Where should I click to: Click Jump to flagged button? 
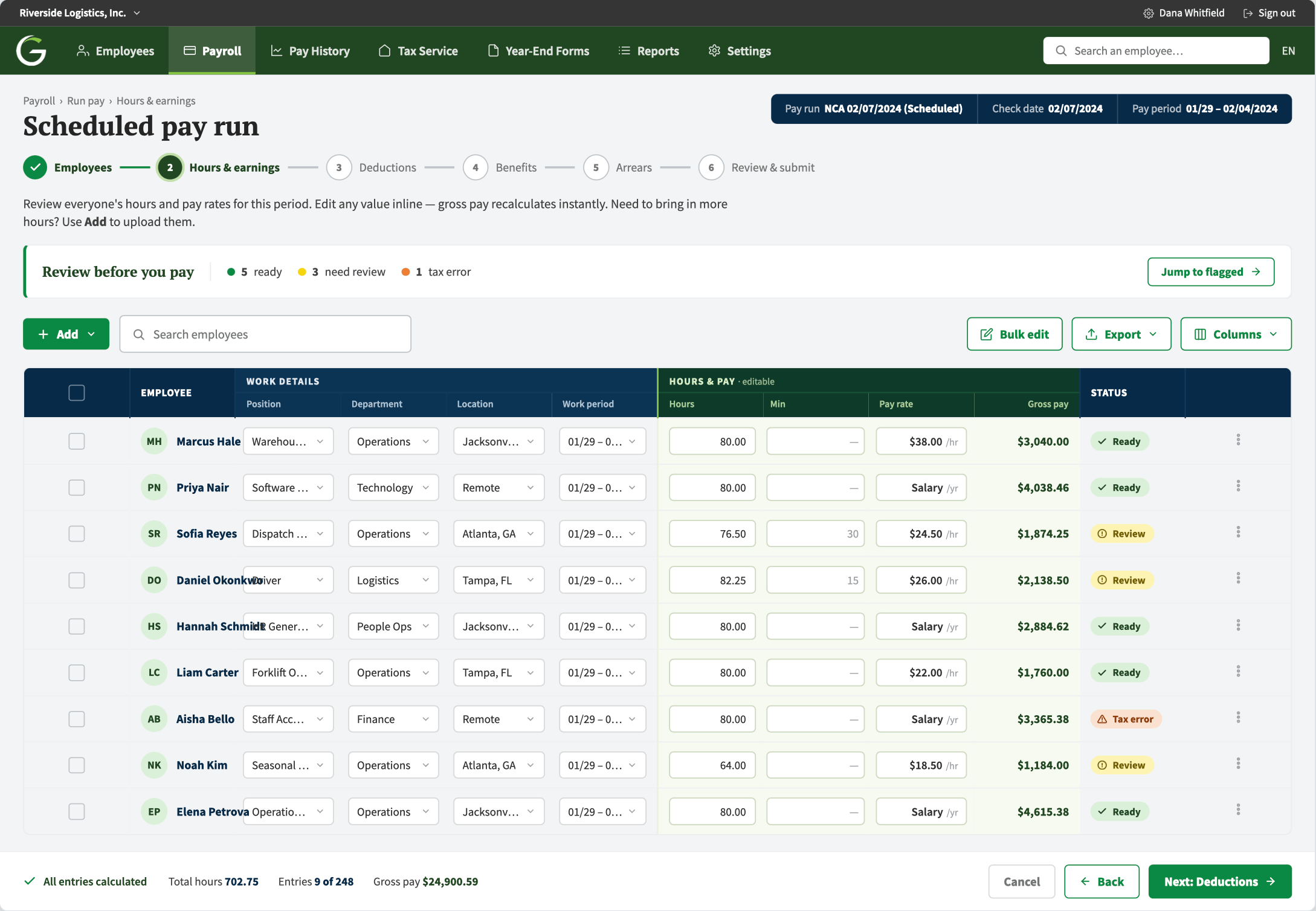(1211, 272)
